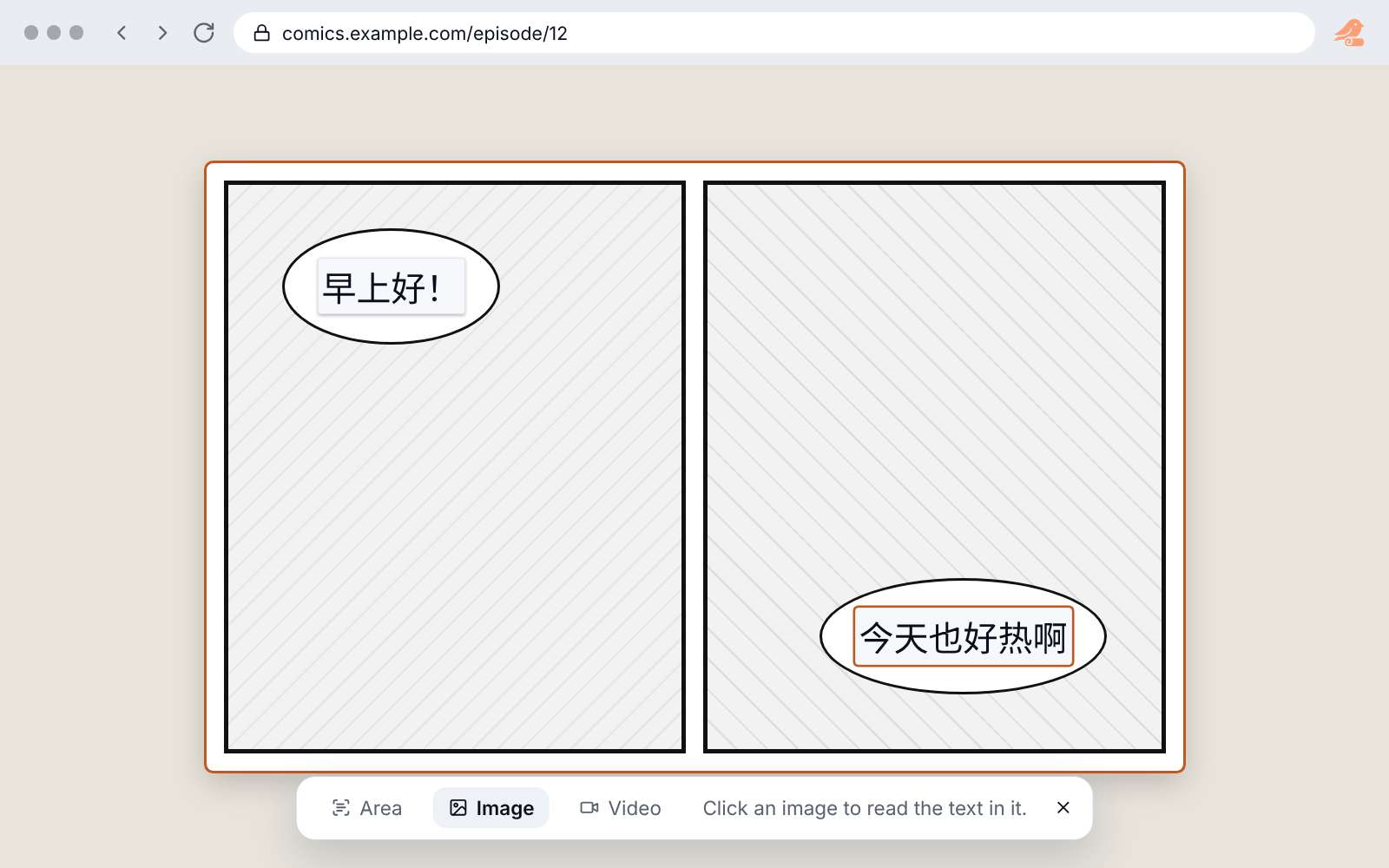
Task: Focus the comics.example.com/episode/12 address bar
Action: pyautogui.click(x=774, y=33)
